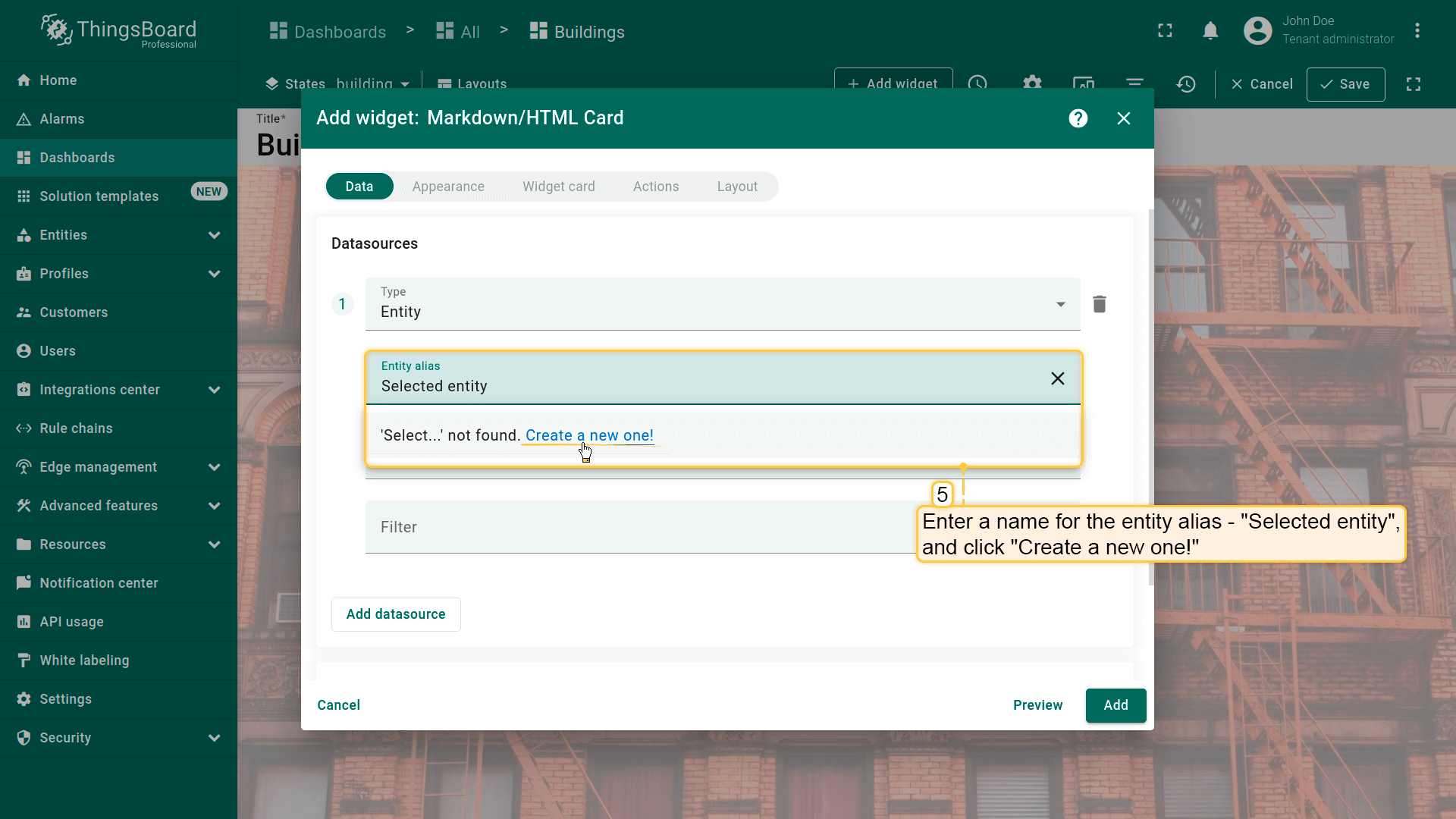Open Rule chains in sidebar

pyautogui.click(x=76, y=428)
